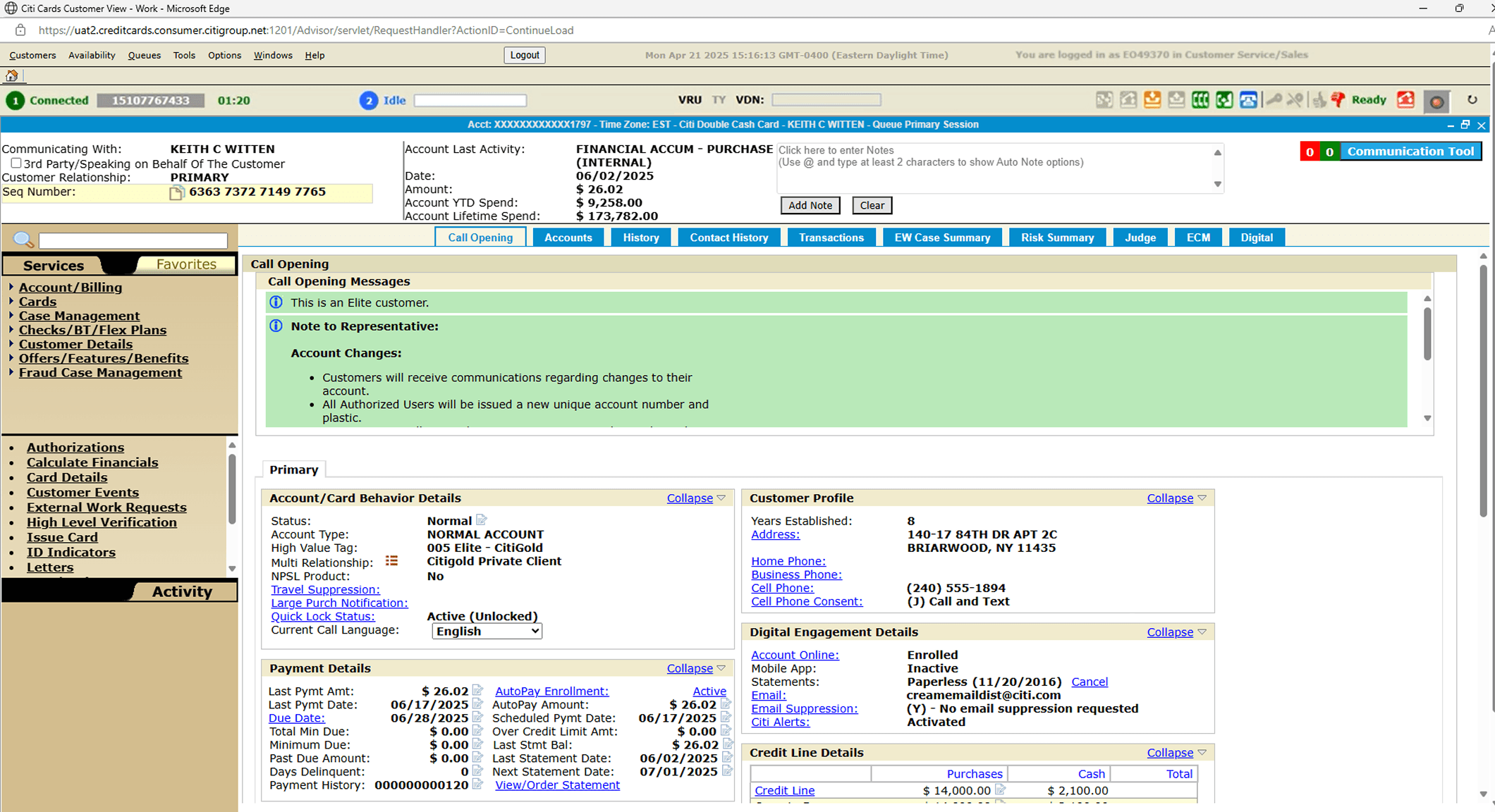Click the edit icon beside Next Statement Date
The image size is (1495, 812).
coord(728,770)
